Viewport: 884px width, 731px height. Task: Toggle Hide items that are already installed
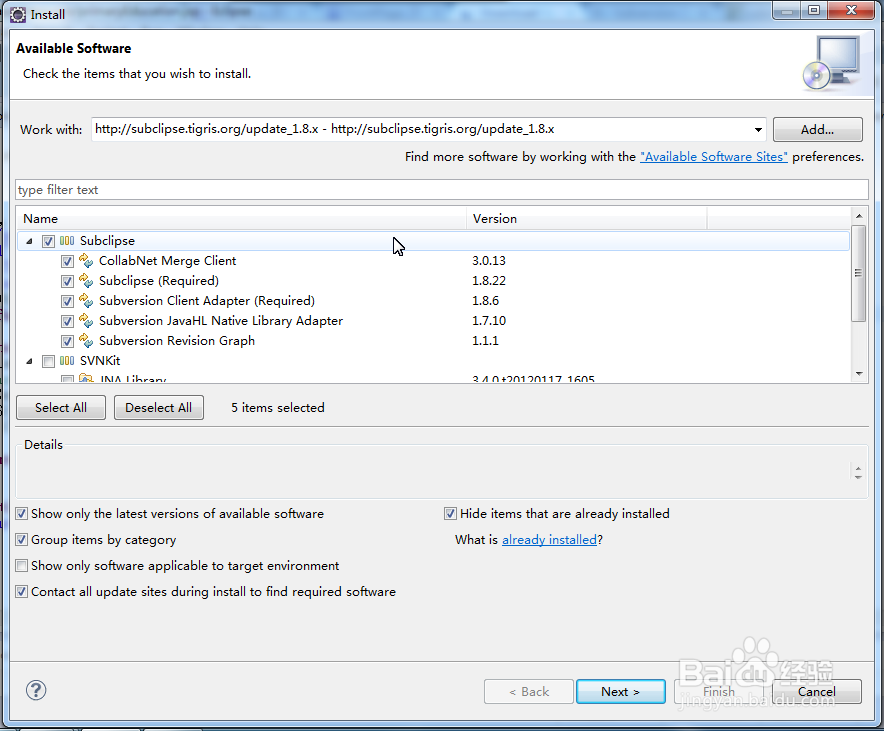click(450, 513)
